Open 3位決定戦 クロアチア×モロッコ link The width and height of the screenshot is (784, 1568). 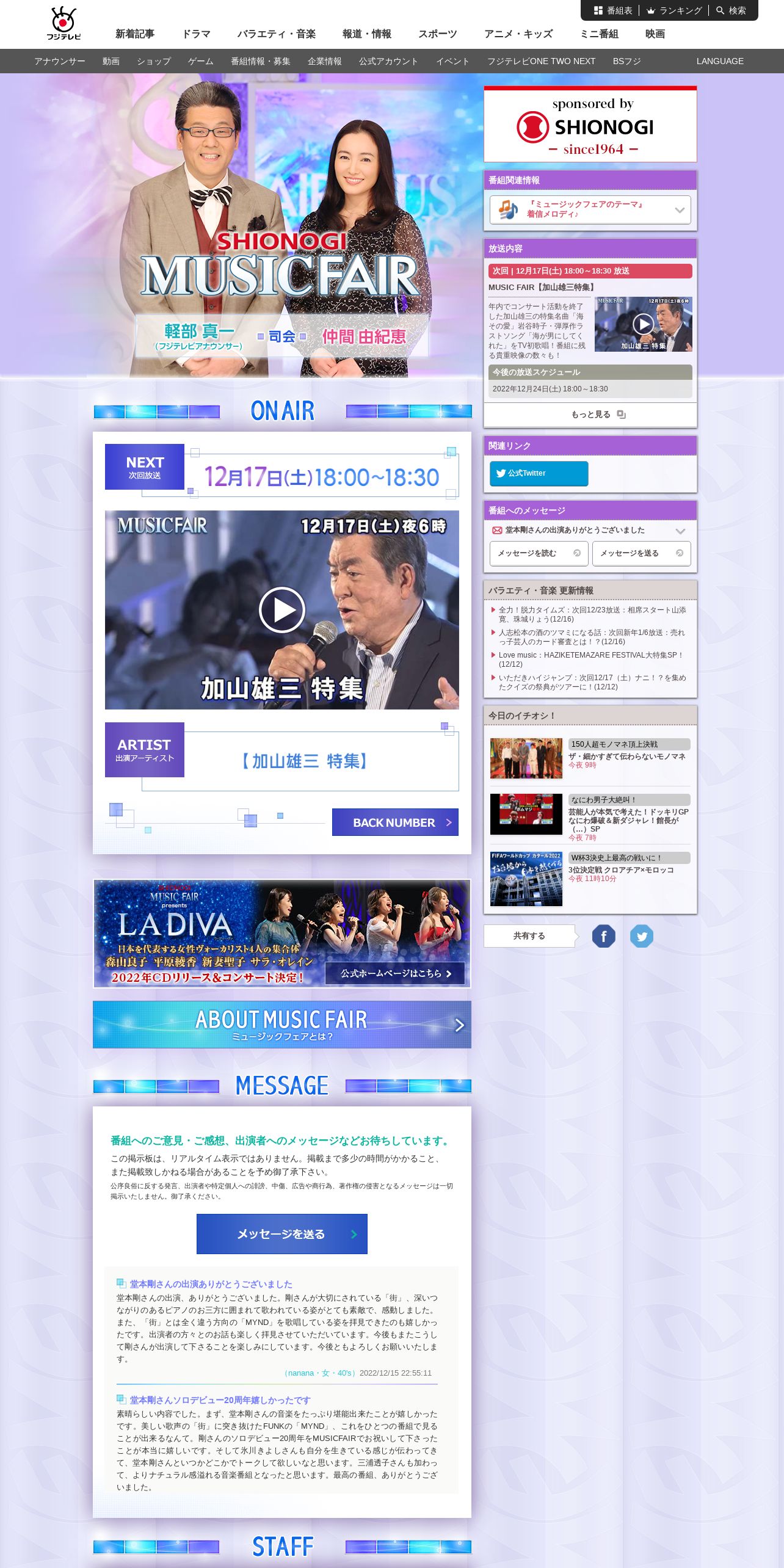[x=621, y=870]
